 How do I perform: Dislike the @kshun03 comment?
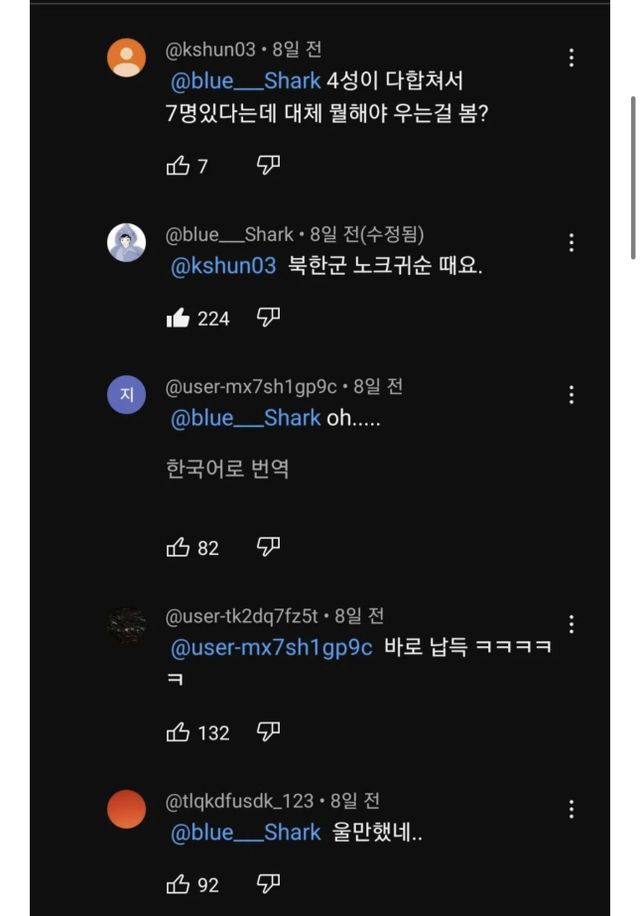268,166
